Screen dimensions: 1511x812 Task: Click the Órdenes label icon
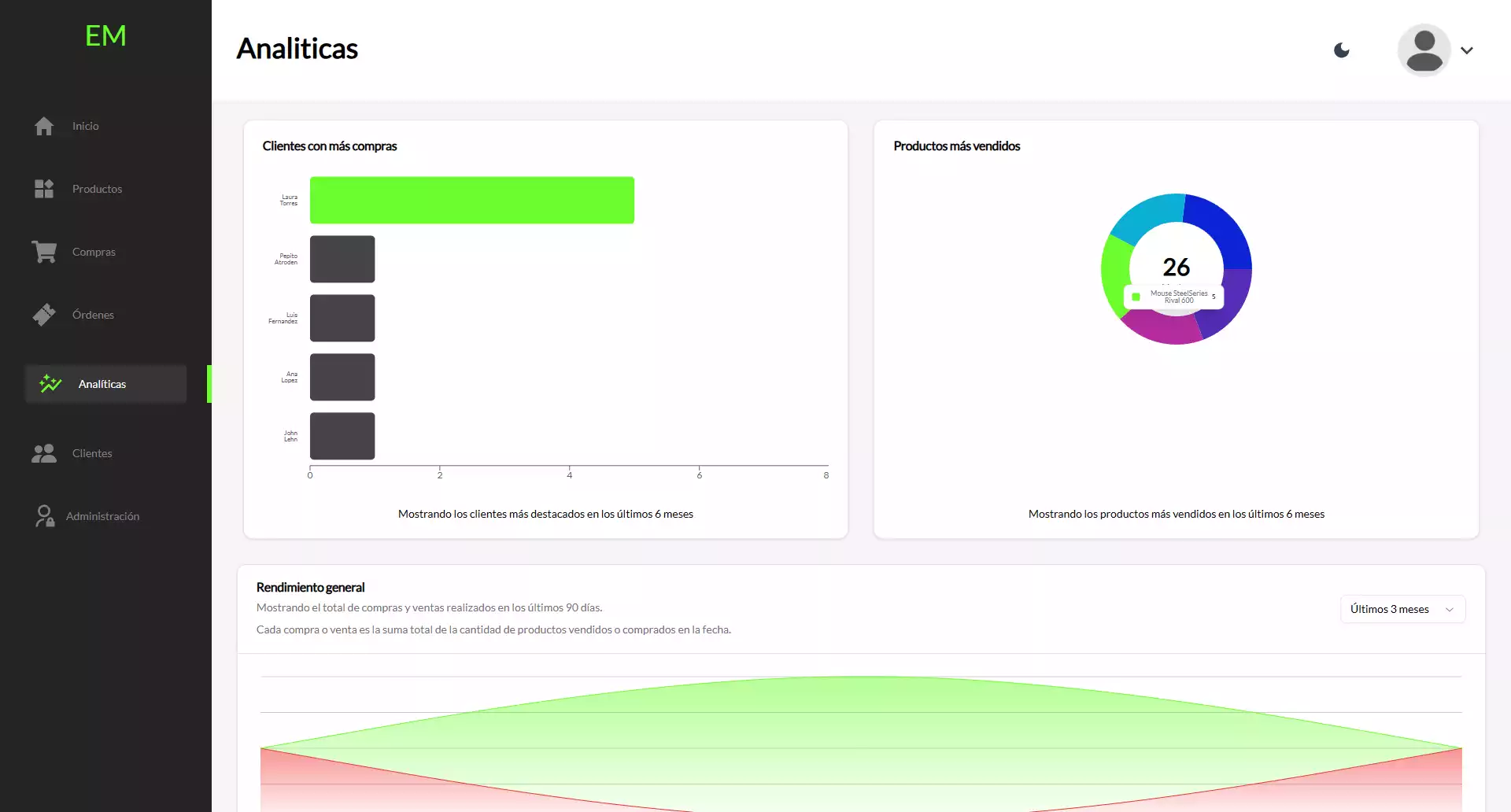click(45, 314)
